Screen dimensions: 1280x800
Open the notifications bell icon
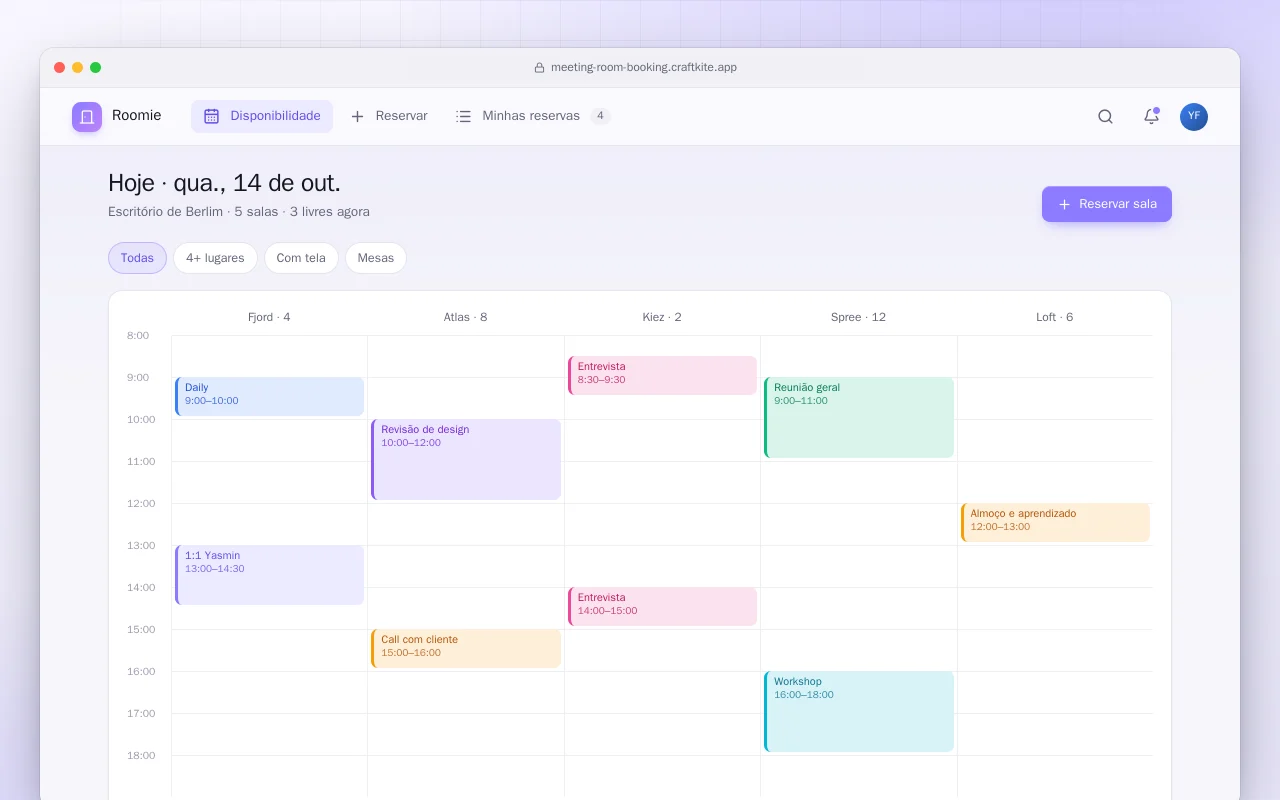(x=1151, y=117)
